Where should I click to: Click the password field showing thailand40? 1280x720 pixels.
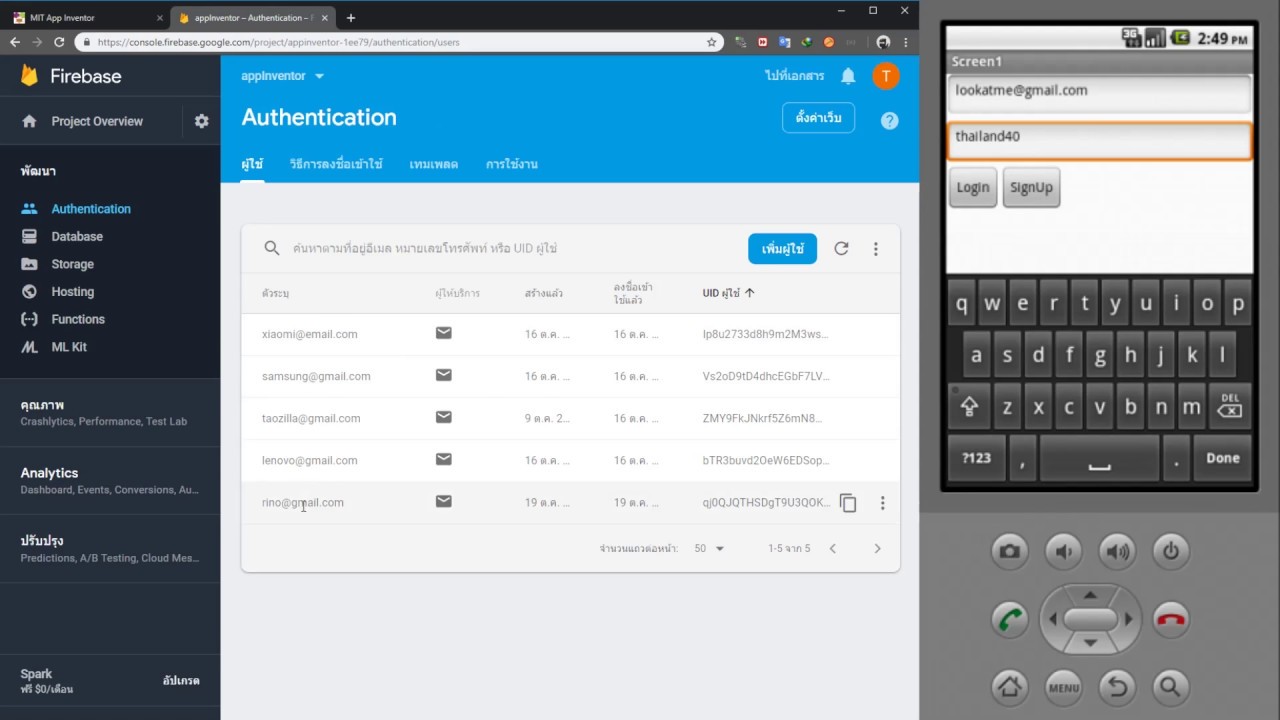tap(1099, 140)
